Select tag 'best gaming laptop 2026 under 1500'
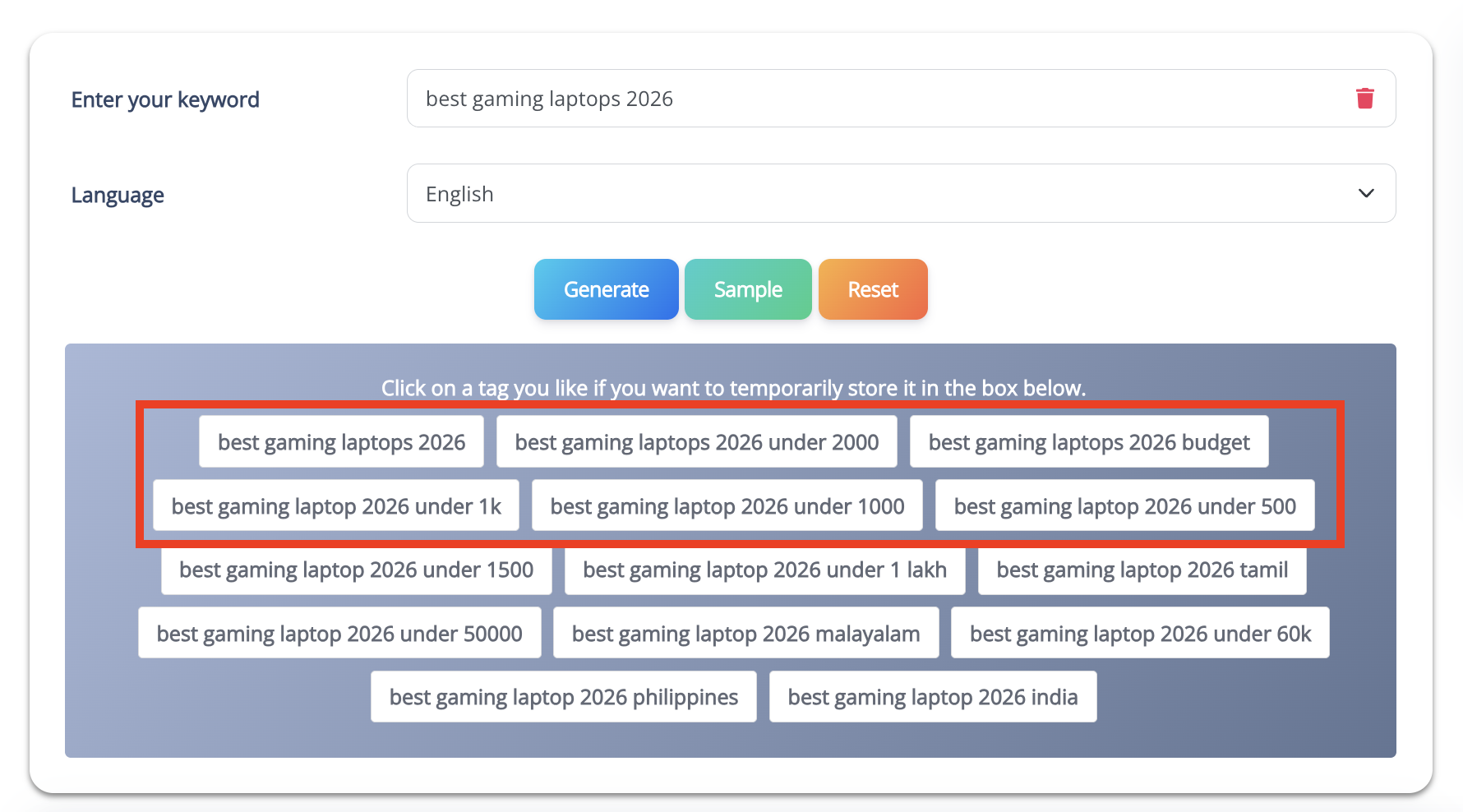Screen dimensions: 1463x812 click(356, 570)
